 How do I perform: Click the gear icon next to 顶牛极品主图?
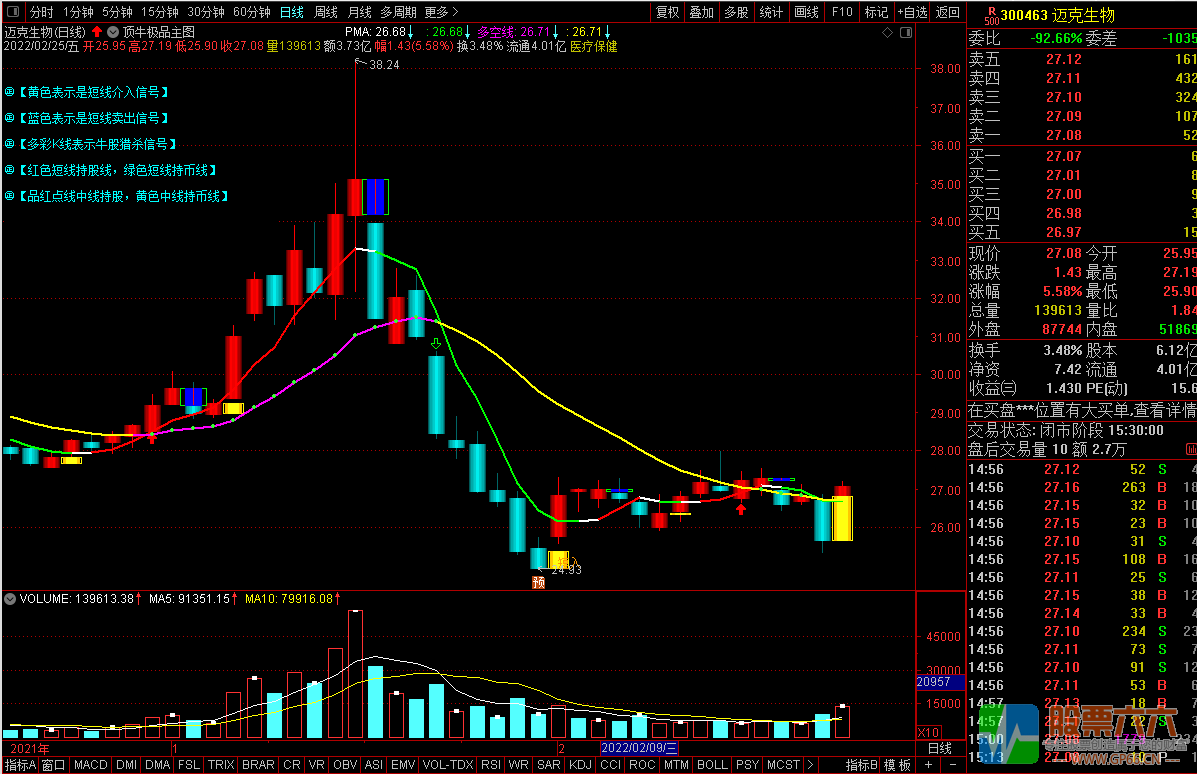112,32
